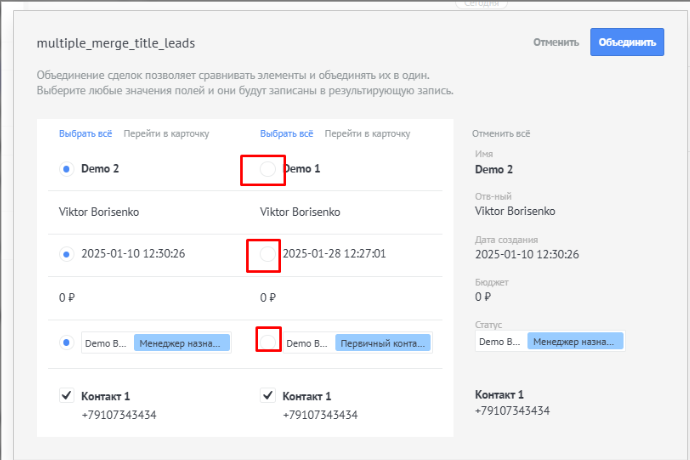Click the Demo B... pipeline chip under Demo 2

click(106, 343)
